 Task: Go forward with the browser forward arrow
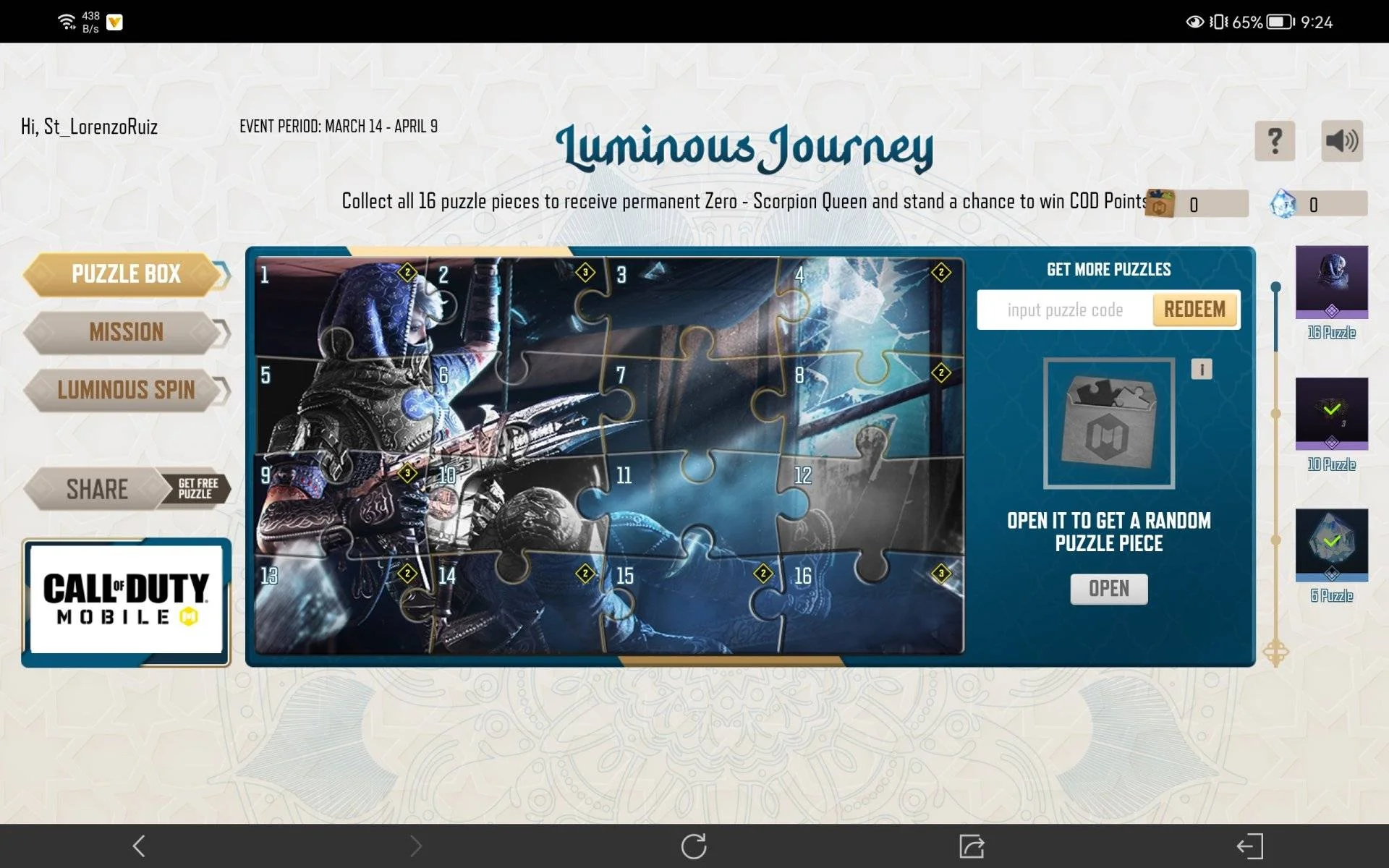click(416, 846)
